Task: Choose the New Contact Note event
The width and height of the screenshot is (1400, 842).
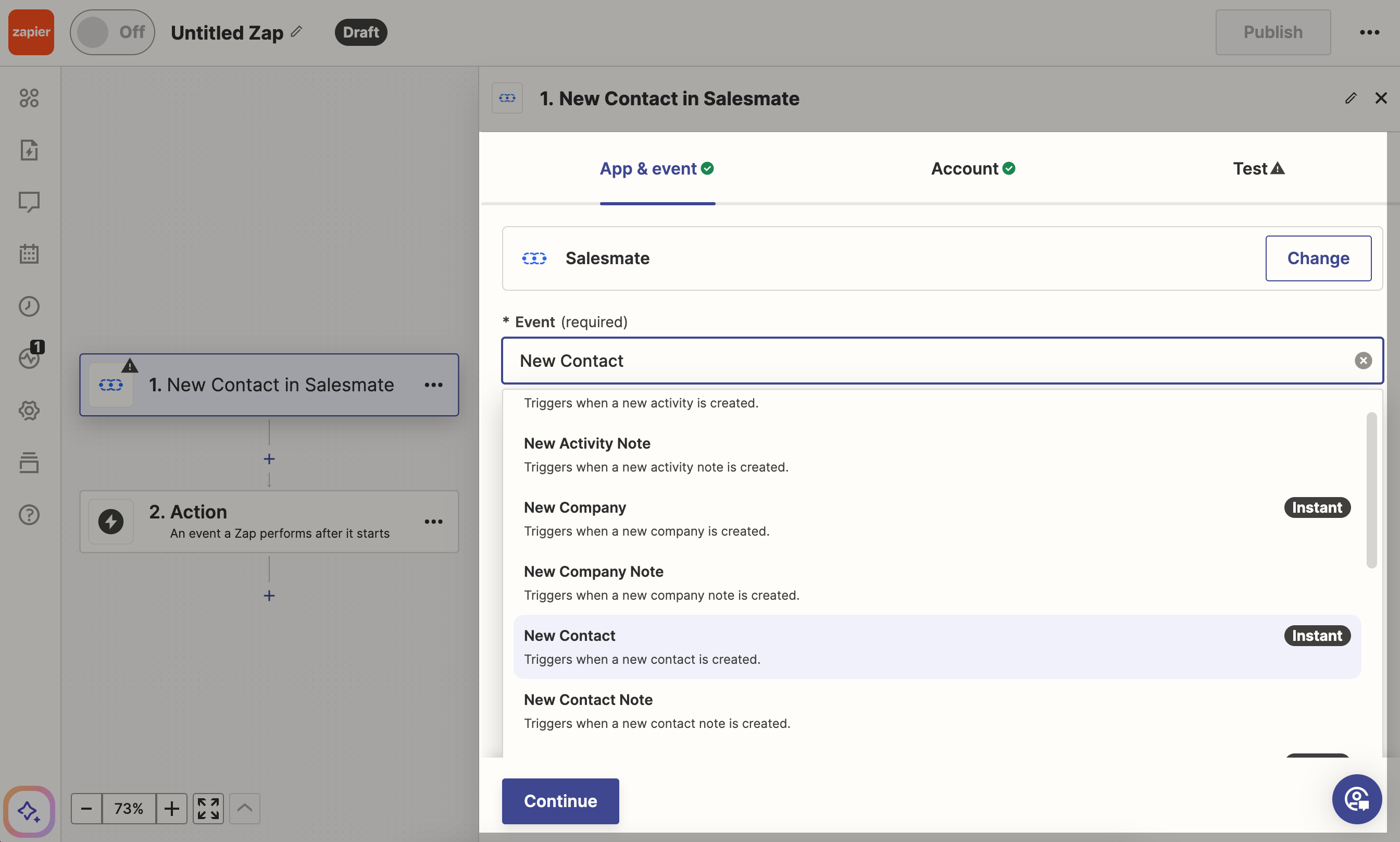Action: point(937,711)
